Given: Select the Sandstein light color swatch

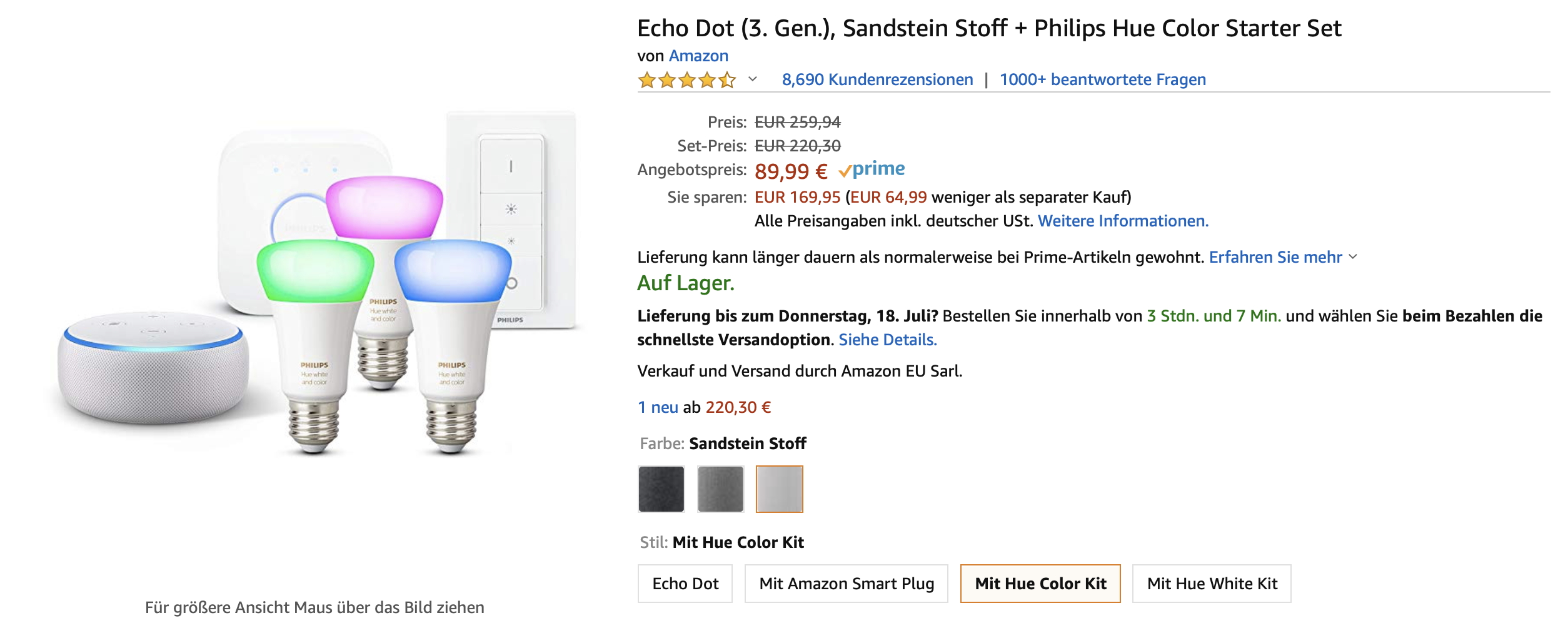Looking at the screenshot, I should pos(779,489).
